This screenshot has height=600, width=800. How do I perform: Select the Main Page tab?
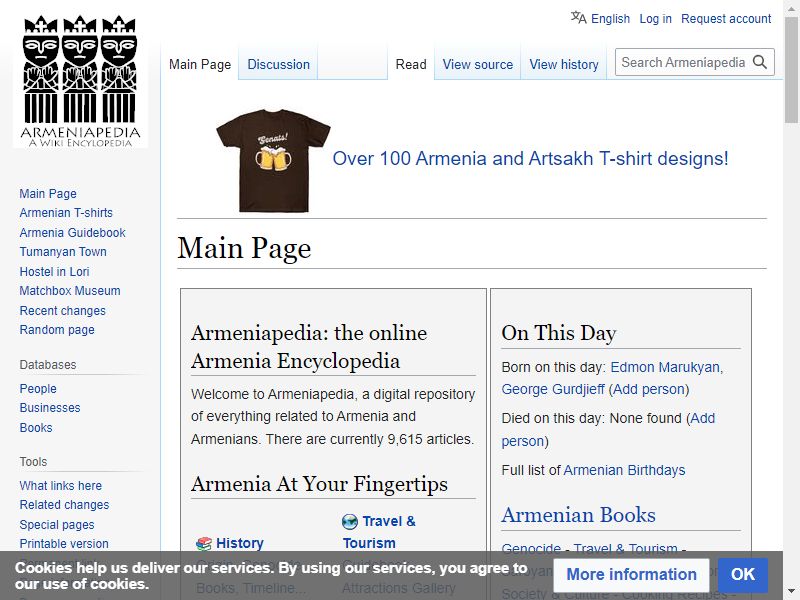200,64
